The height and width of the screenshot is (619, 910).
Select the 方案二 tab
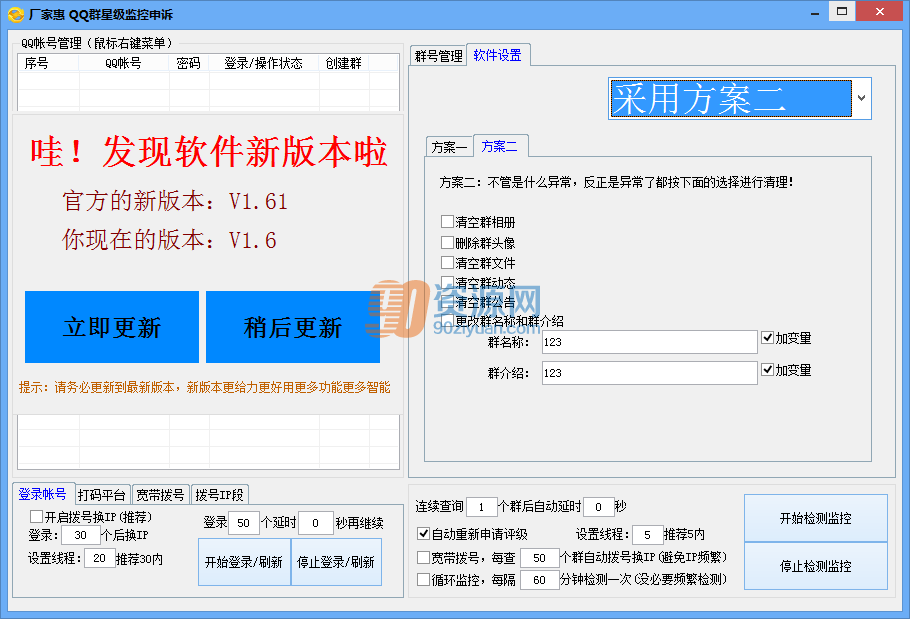click(x=500, y=146)
